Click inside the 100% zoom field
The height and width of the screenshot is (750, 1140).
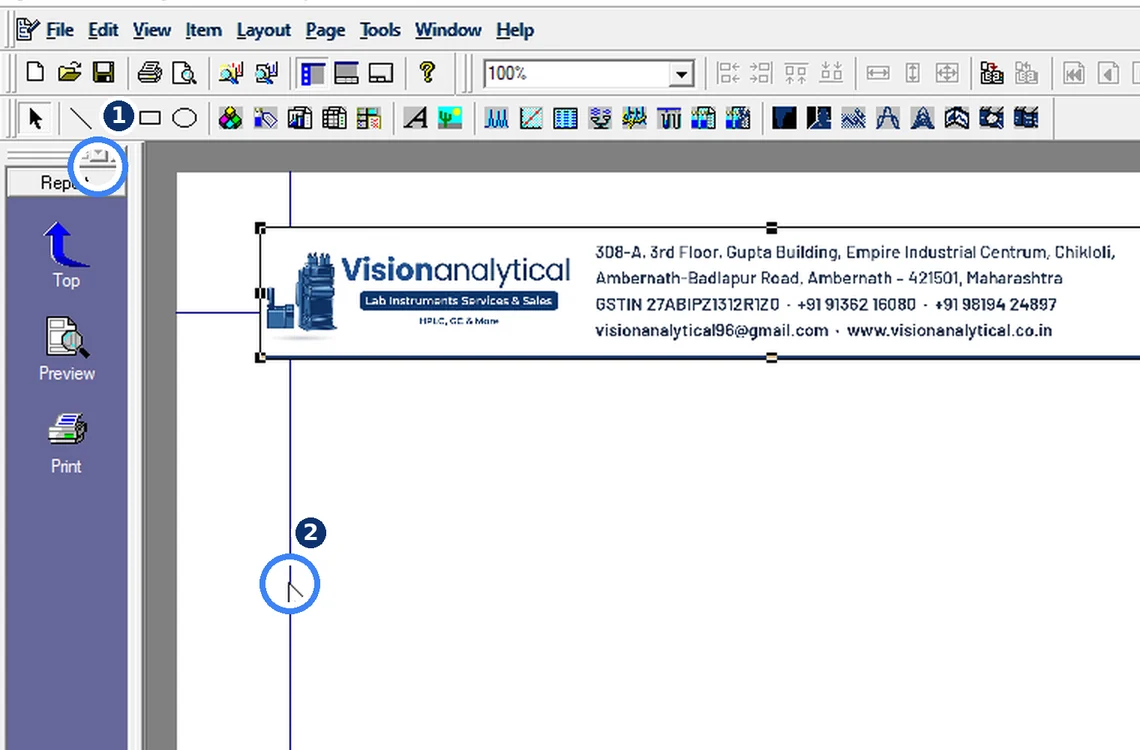click(x=577, y=73)
